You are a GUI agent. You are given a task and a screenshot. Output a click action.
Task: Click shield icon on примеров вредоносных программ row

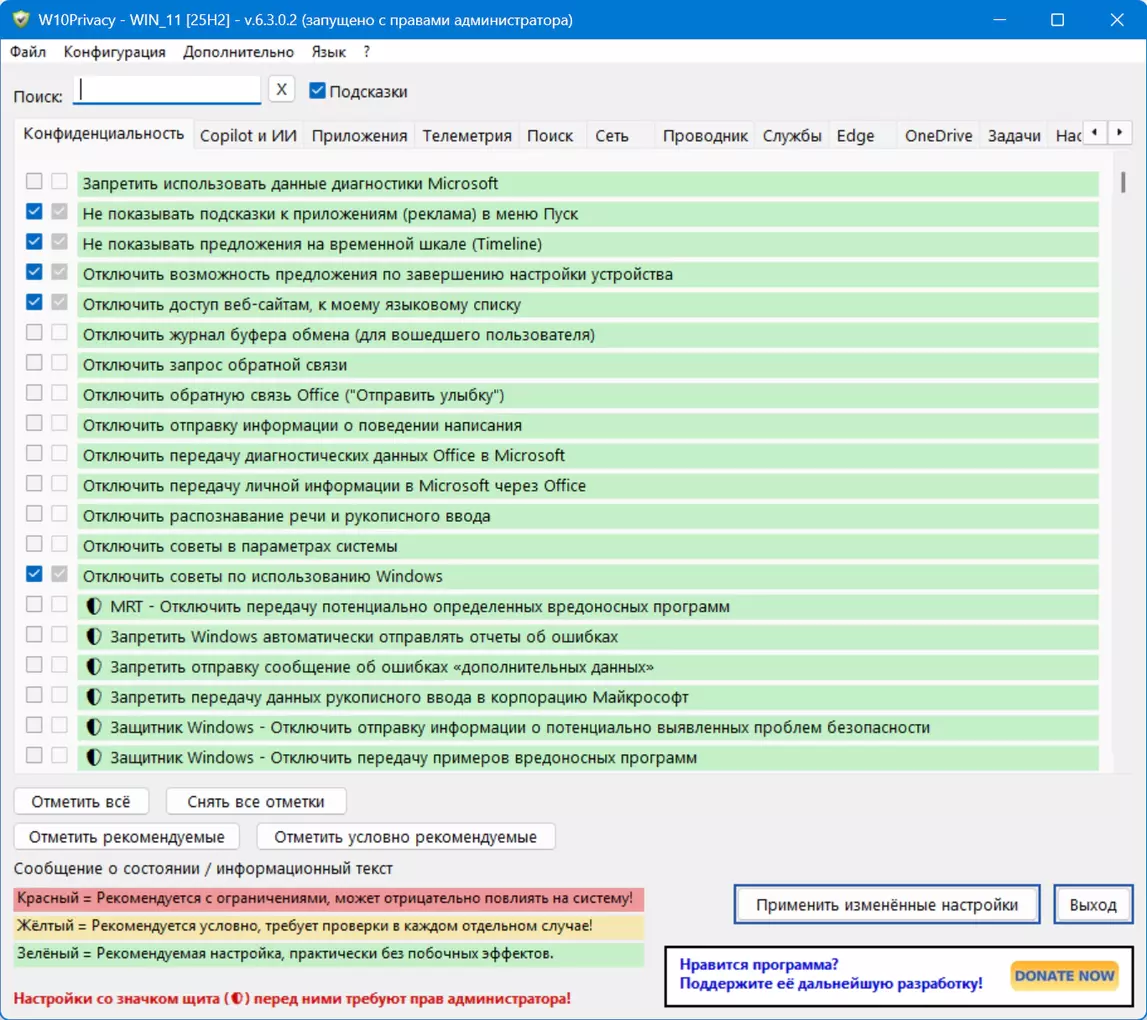point(94,757)
